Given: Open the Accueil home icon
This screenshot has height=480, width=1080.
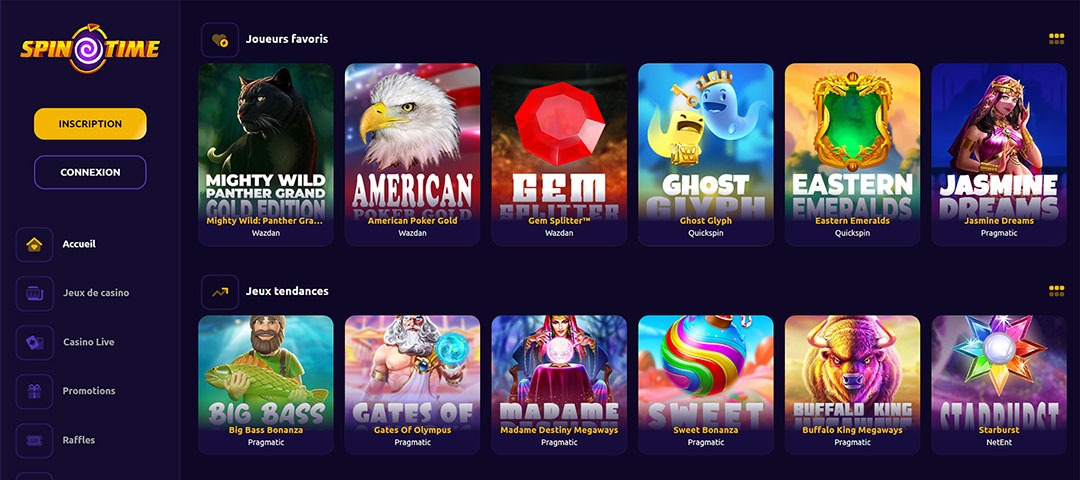Looking at the screenshot, I should 34,244.
